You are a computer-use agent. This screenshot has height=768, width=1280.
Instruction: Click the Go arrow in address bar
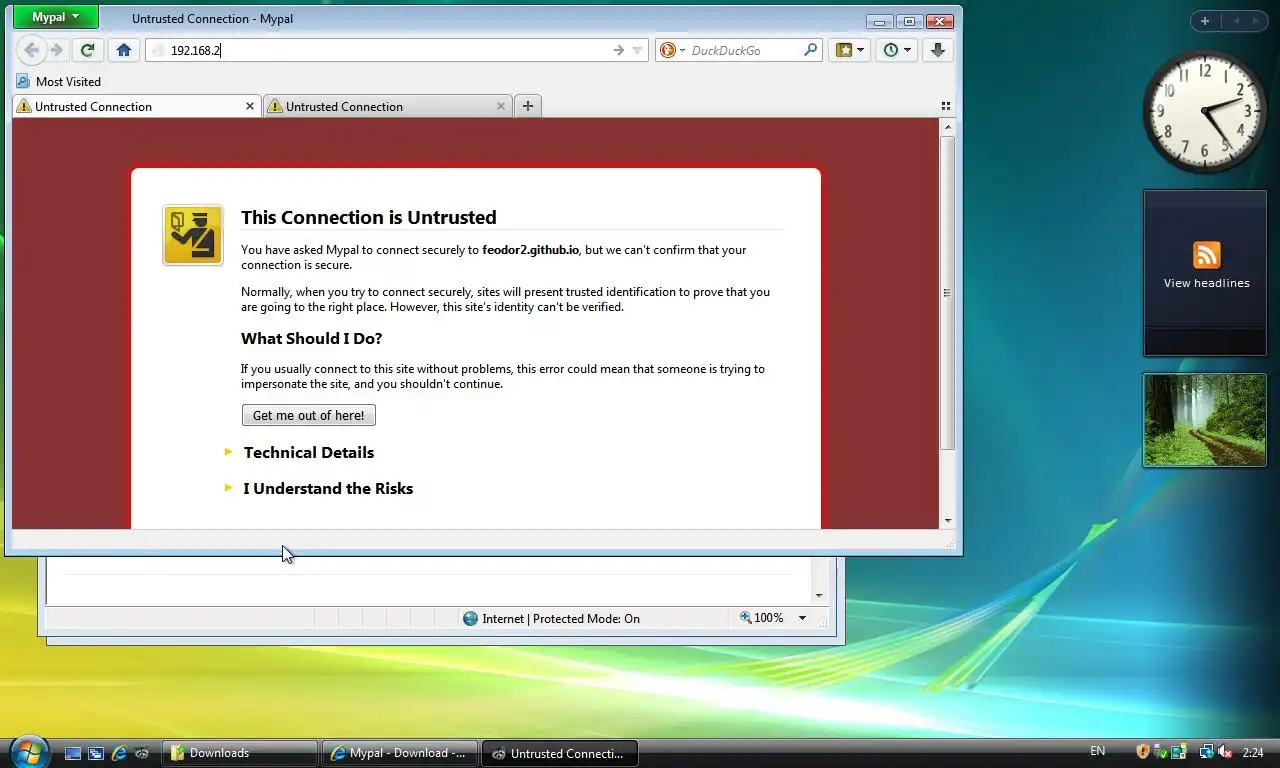(618, 50)
